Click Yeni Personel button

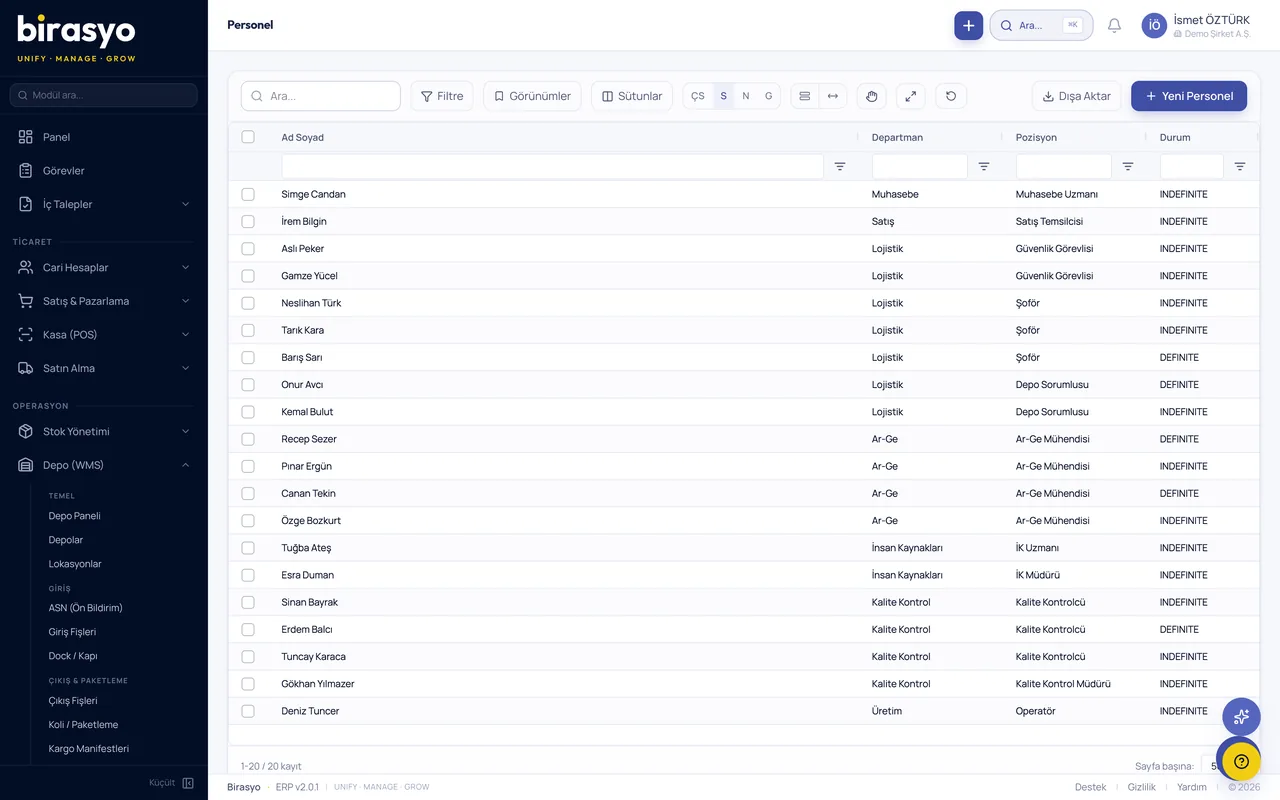(1189, 96)
